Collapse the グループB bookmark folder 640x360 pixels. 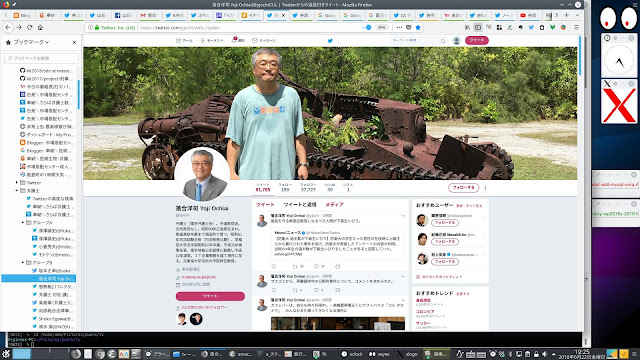coord(22,262)
